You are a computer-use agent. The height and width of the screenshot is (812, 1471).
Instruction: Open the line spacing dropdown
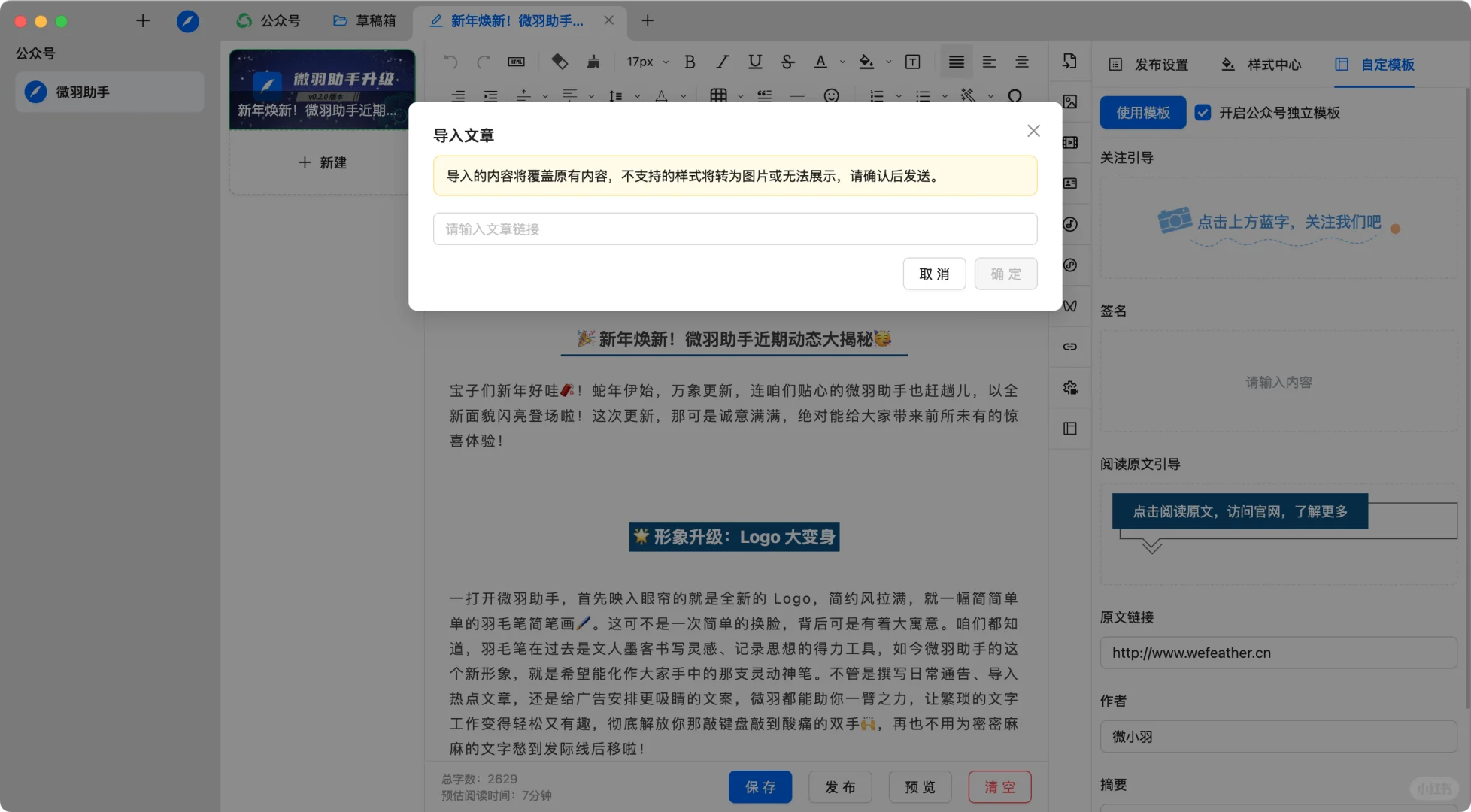637,96
